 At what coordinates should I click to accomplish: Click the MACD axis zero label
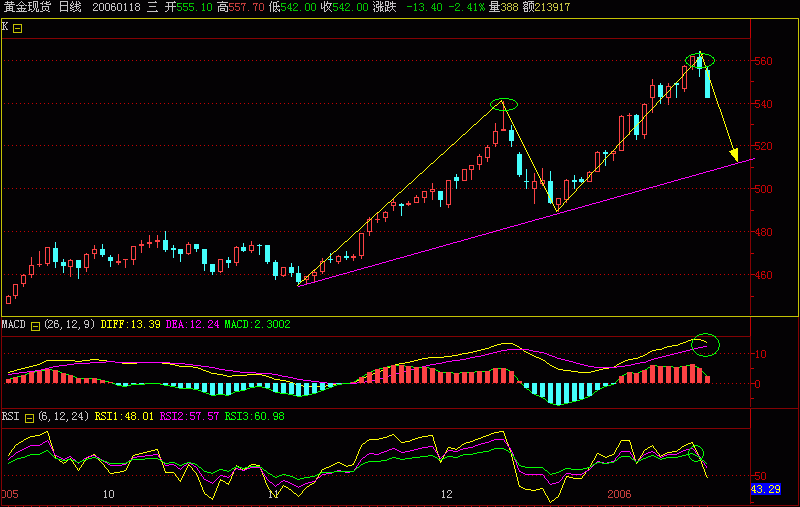click(x=757, y=384)
